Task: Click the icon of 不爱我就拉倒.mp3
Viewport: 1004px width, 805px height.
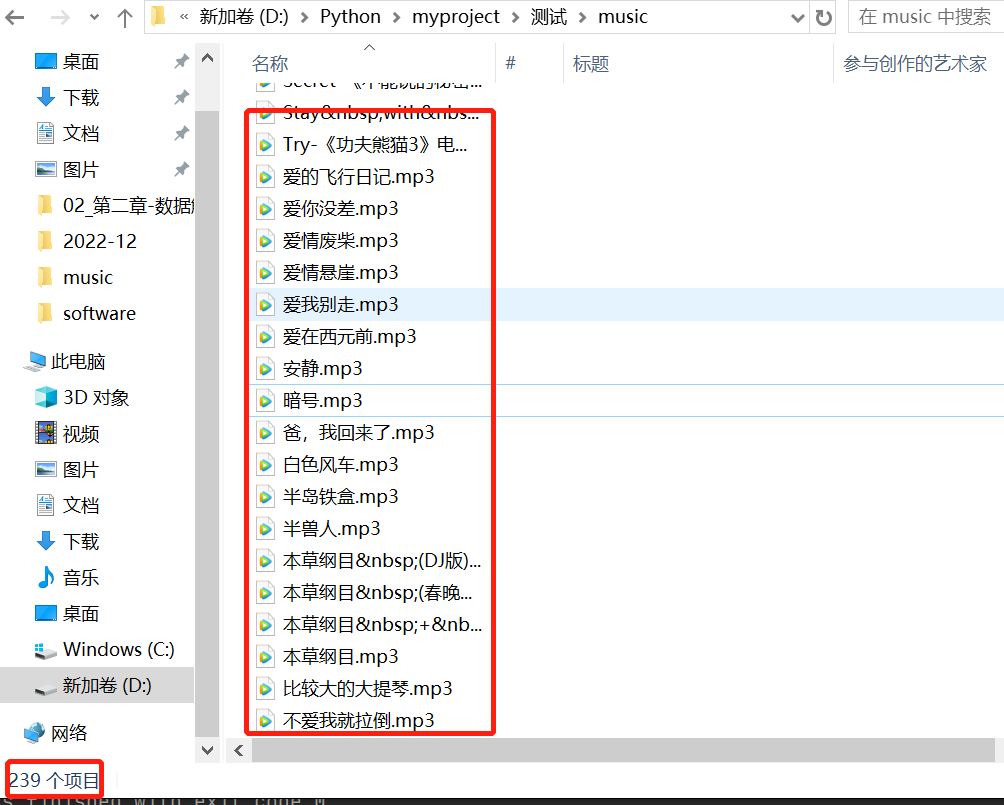Action: coord(264,721)
